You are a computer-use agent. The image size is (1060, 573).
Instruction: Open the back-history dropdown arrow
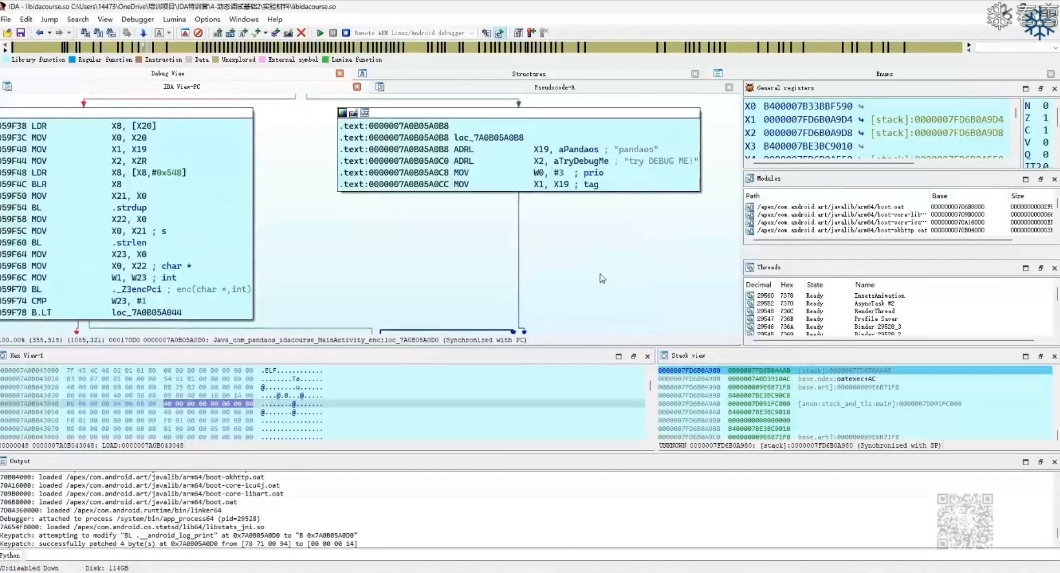click(49, 32)
